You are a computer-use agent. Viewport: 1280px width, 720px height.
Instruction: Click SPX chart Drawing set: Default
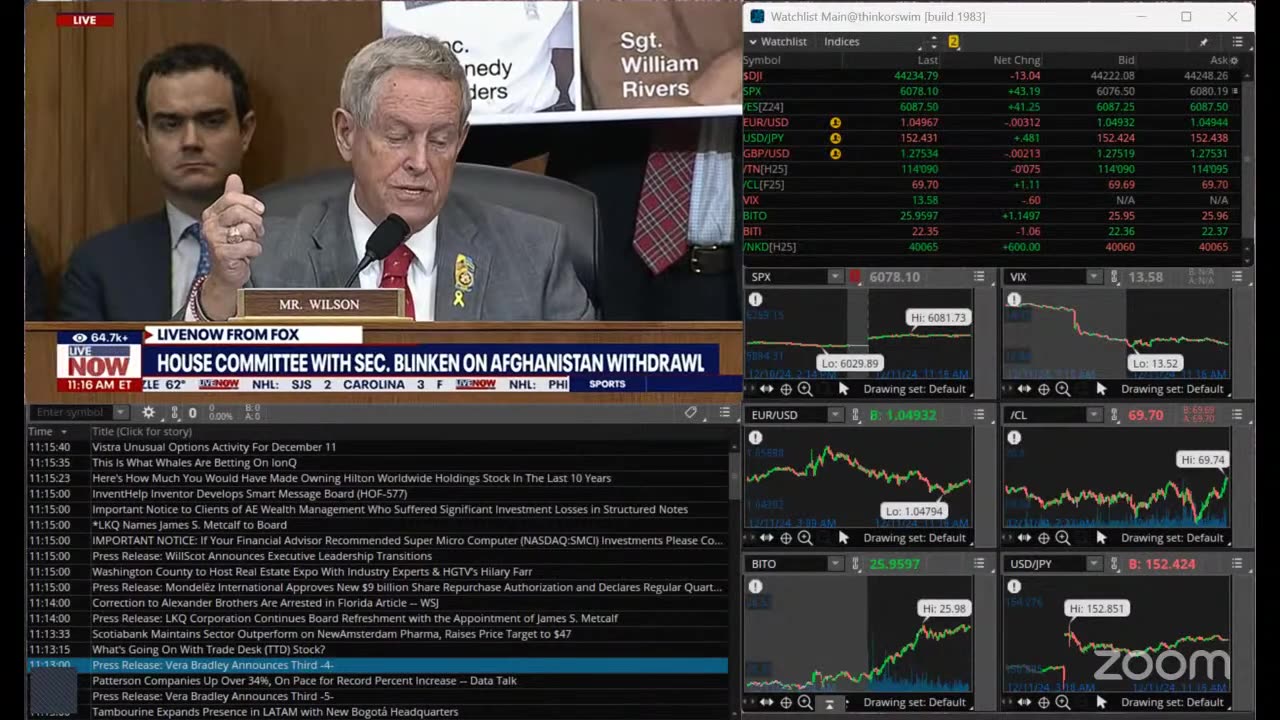(914, 389)
